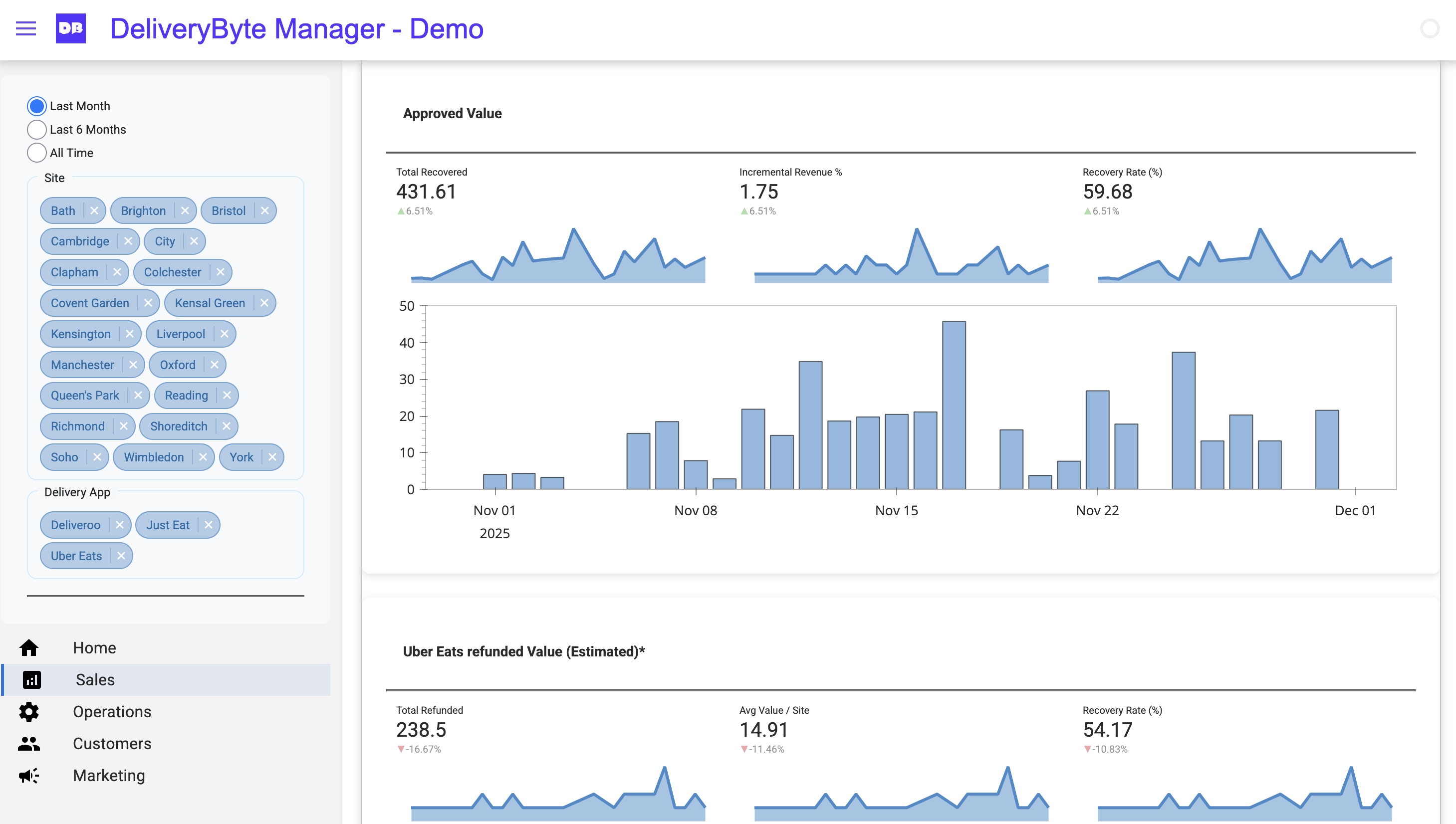Remove the Deliveroo filter chip
The image size is (1456, 824).
coord(121,525)
